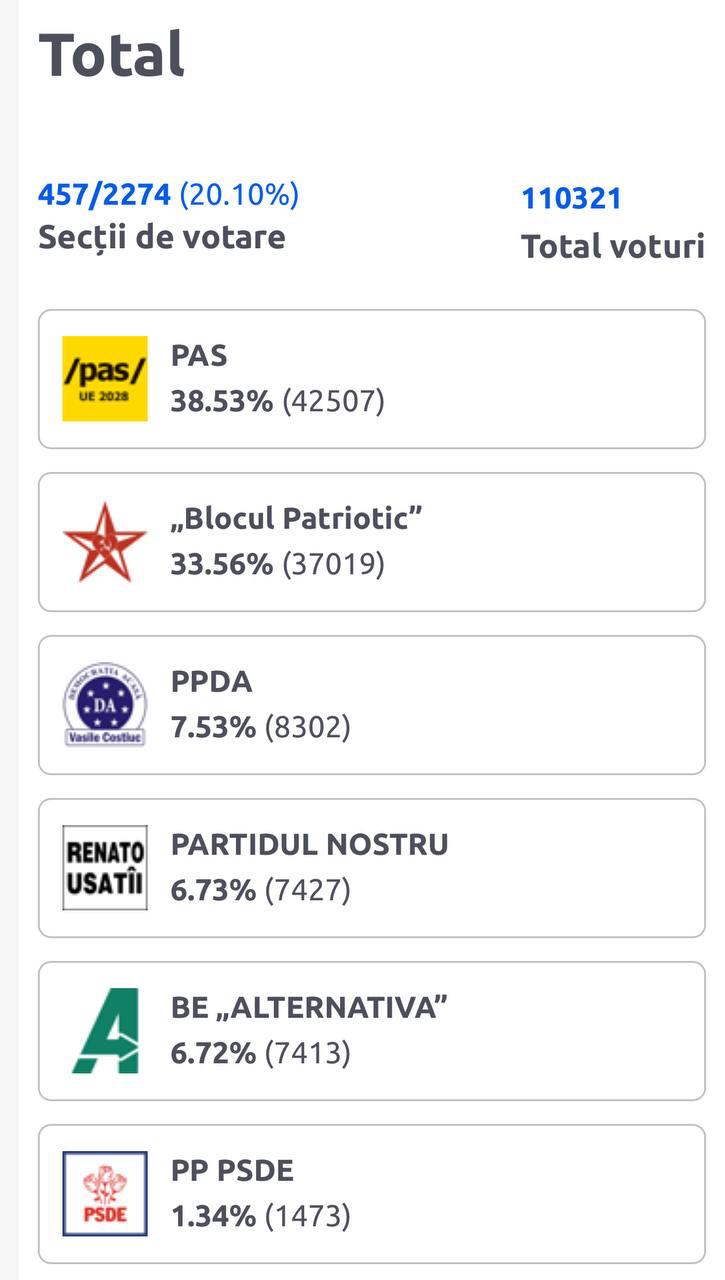This screenshot has width=725, height=1280.
Task: Click the 20.10% stations counted percentage
Action: click(239, 194)
